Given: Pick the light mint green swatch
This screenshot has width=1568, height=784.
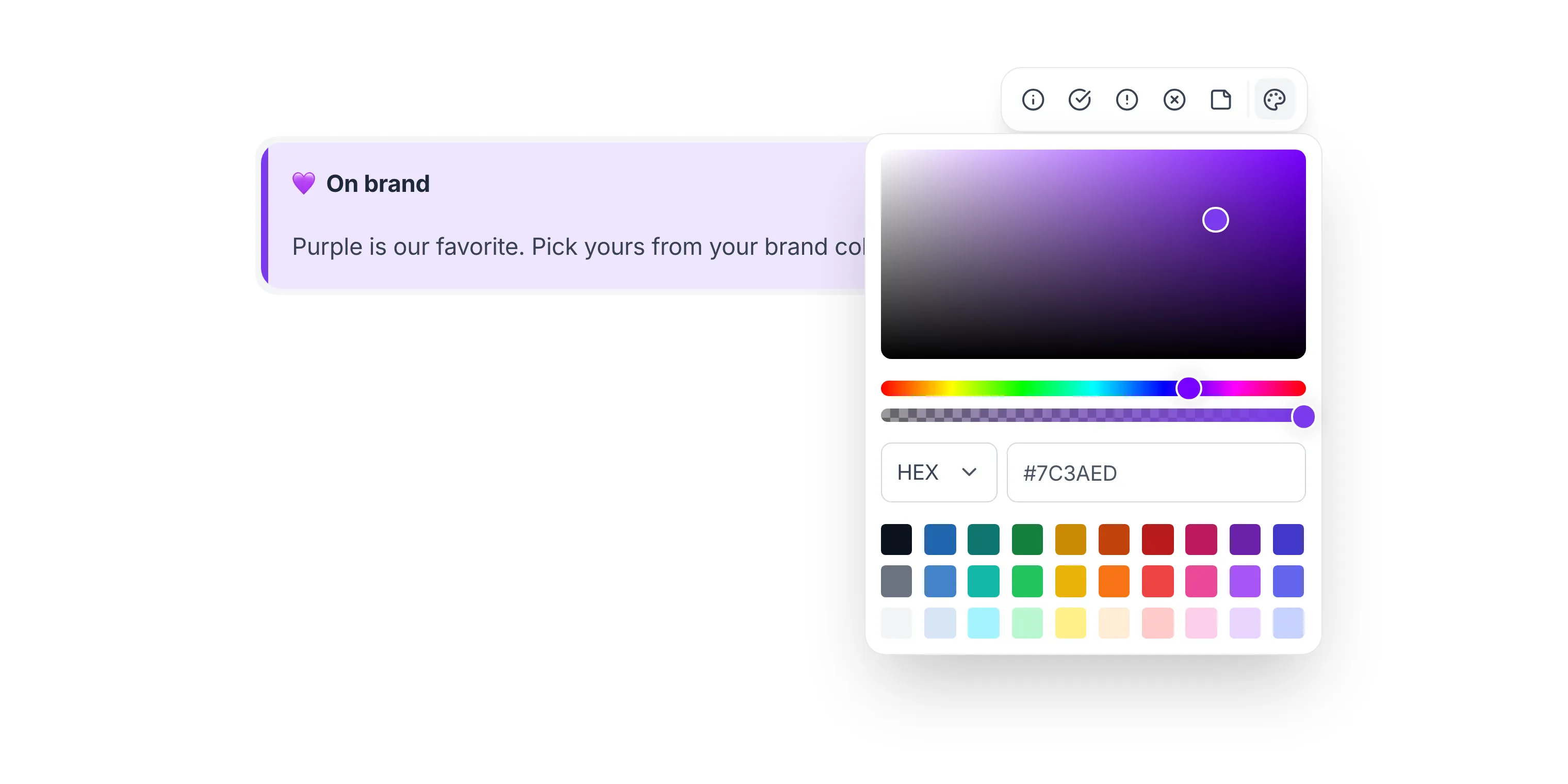Looking at the screenshot, I should point(1027,623).
